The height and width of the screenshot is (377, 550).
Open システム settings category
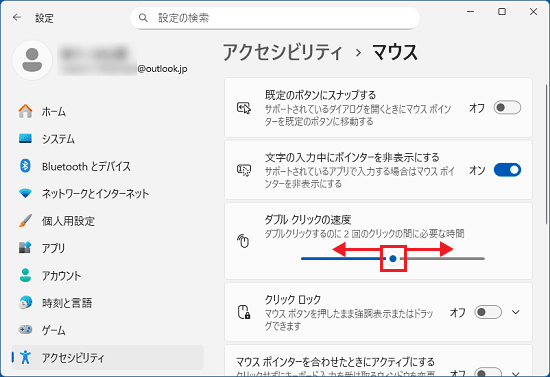click(x=108, y=139)
